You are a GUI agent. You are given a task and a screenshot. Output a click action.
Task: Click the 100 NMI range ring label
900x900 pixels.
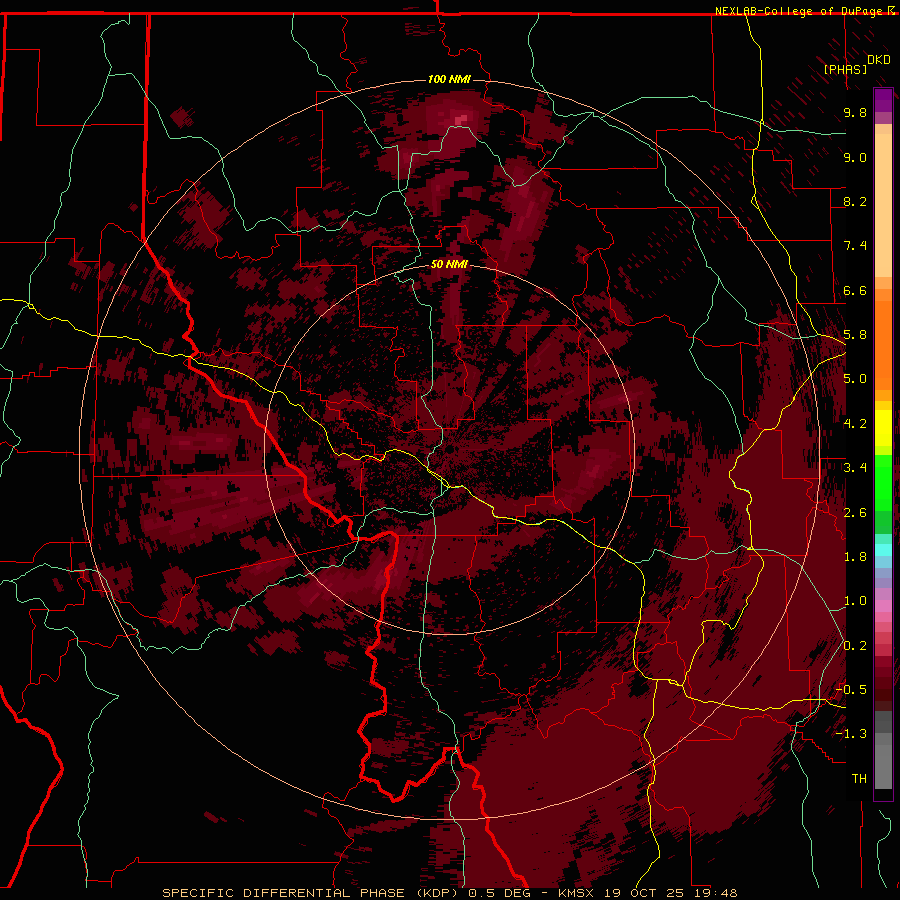click(x=449, y=79)
